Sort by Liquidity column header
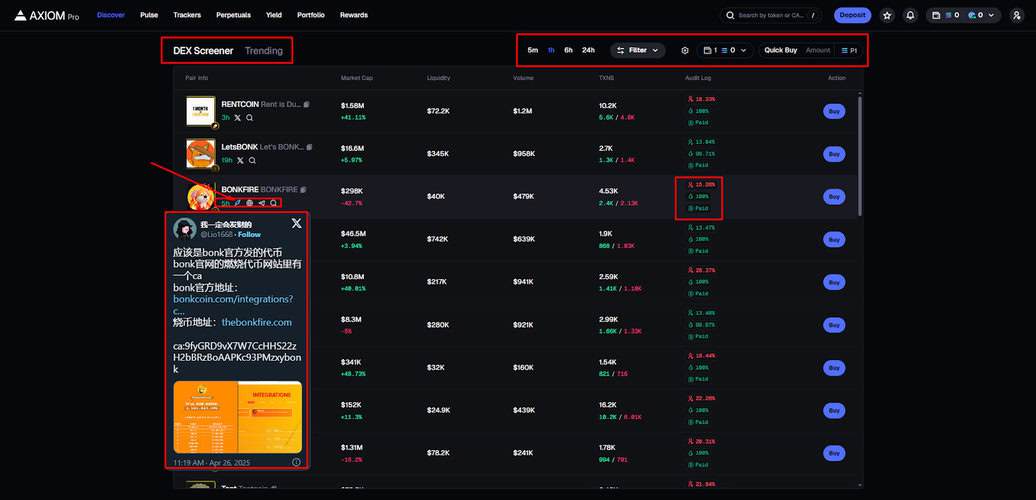The image size is (1036, 500). point(439,78)
